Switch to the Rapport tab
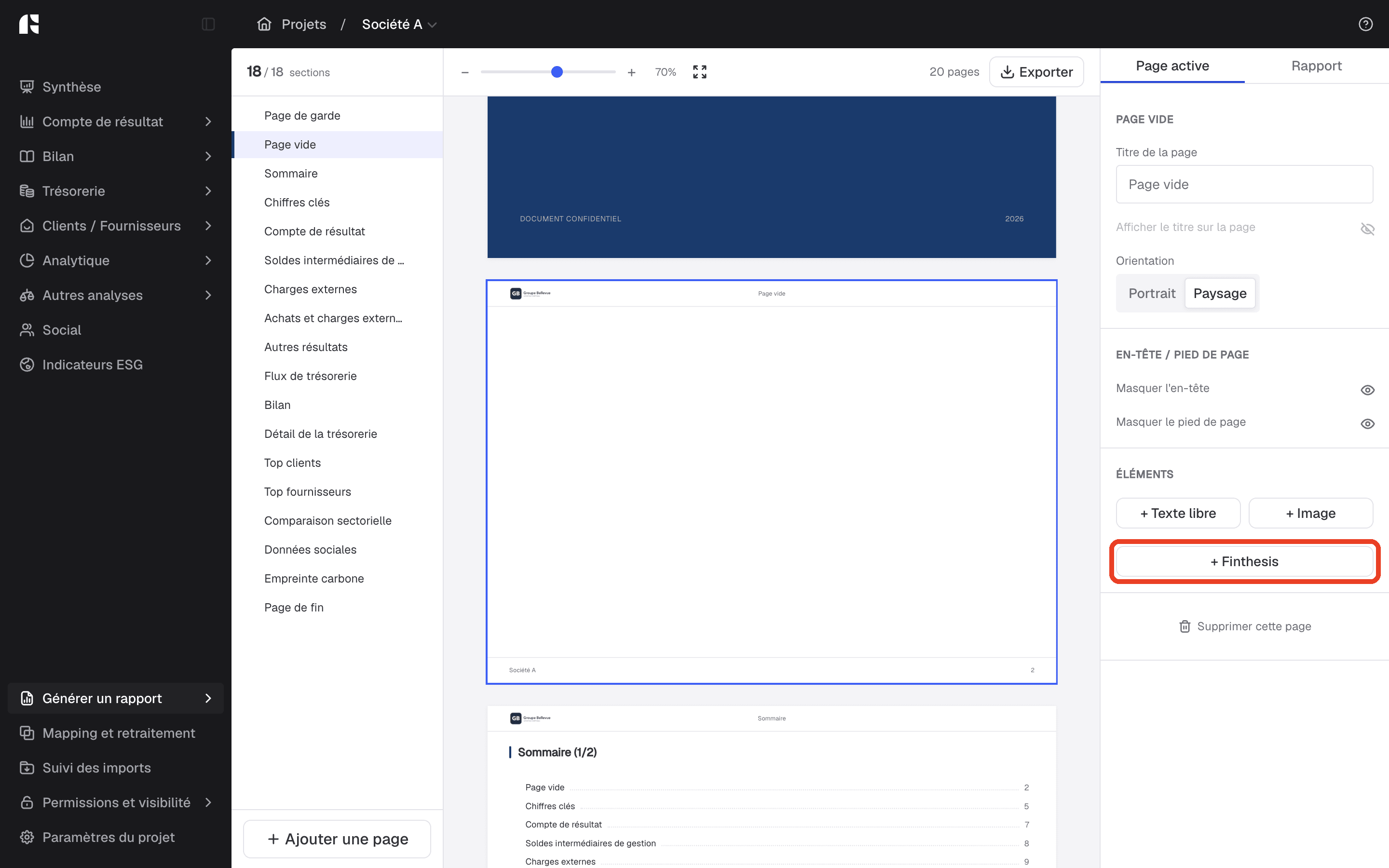This screenshot has height=868, width=1389. point(1316,66)
